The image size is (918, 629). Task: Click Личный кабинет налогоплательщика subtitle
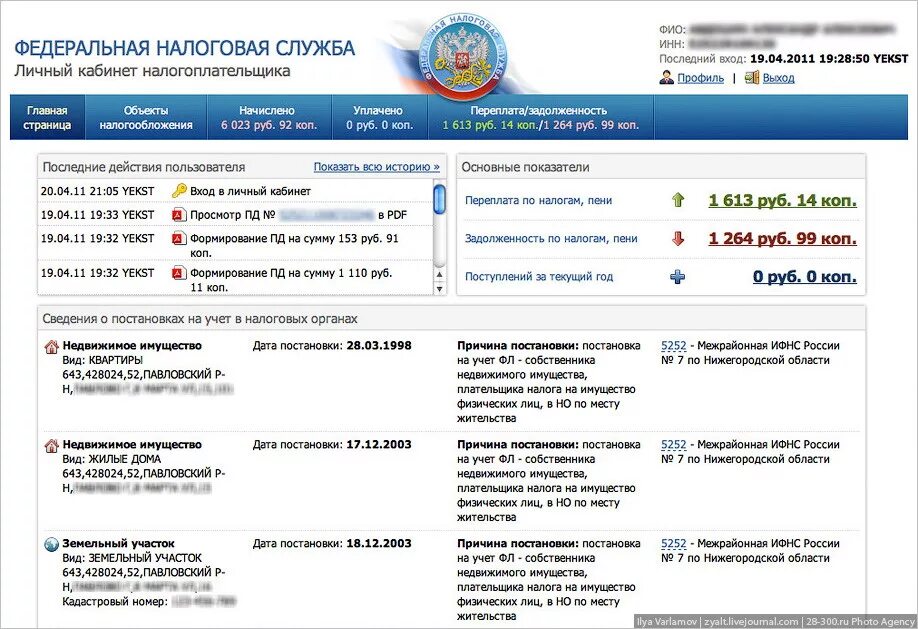pos(152,71)
